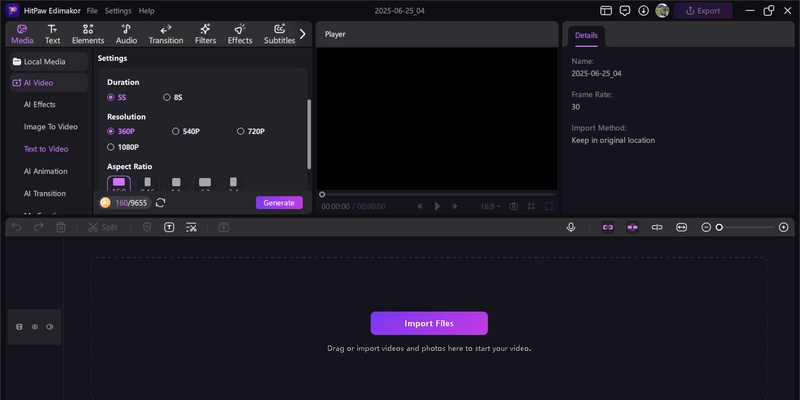
Task: Select 5S duration
Action: coord(117,97)
